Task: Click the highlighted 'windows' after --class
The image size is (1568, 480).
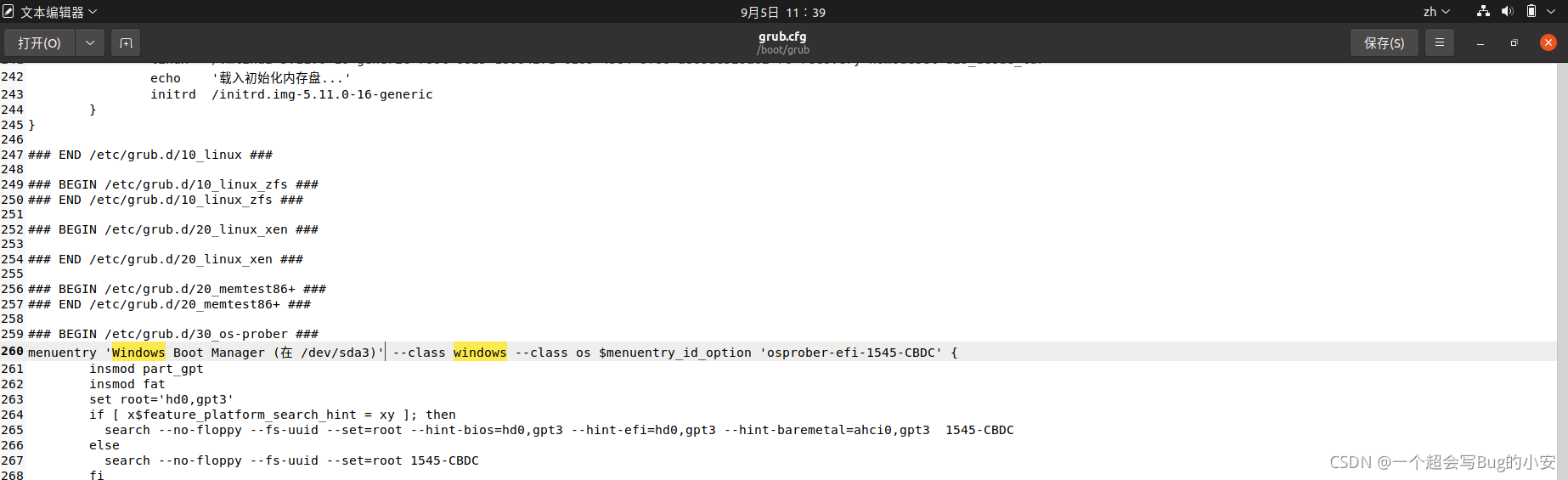Action: coord(480,353)
